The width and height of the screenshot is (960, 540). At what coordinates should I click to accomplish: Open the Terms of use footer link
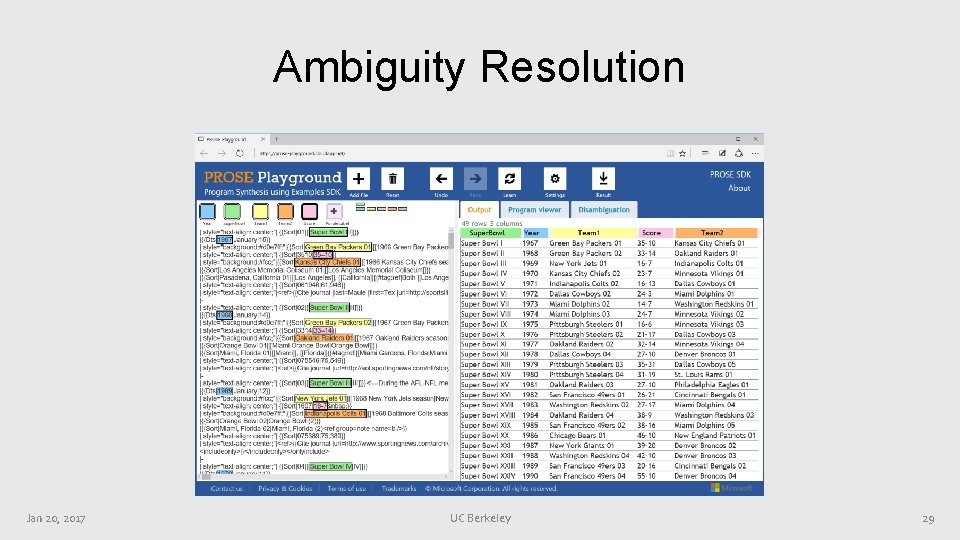coord(347,489)
